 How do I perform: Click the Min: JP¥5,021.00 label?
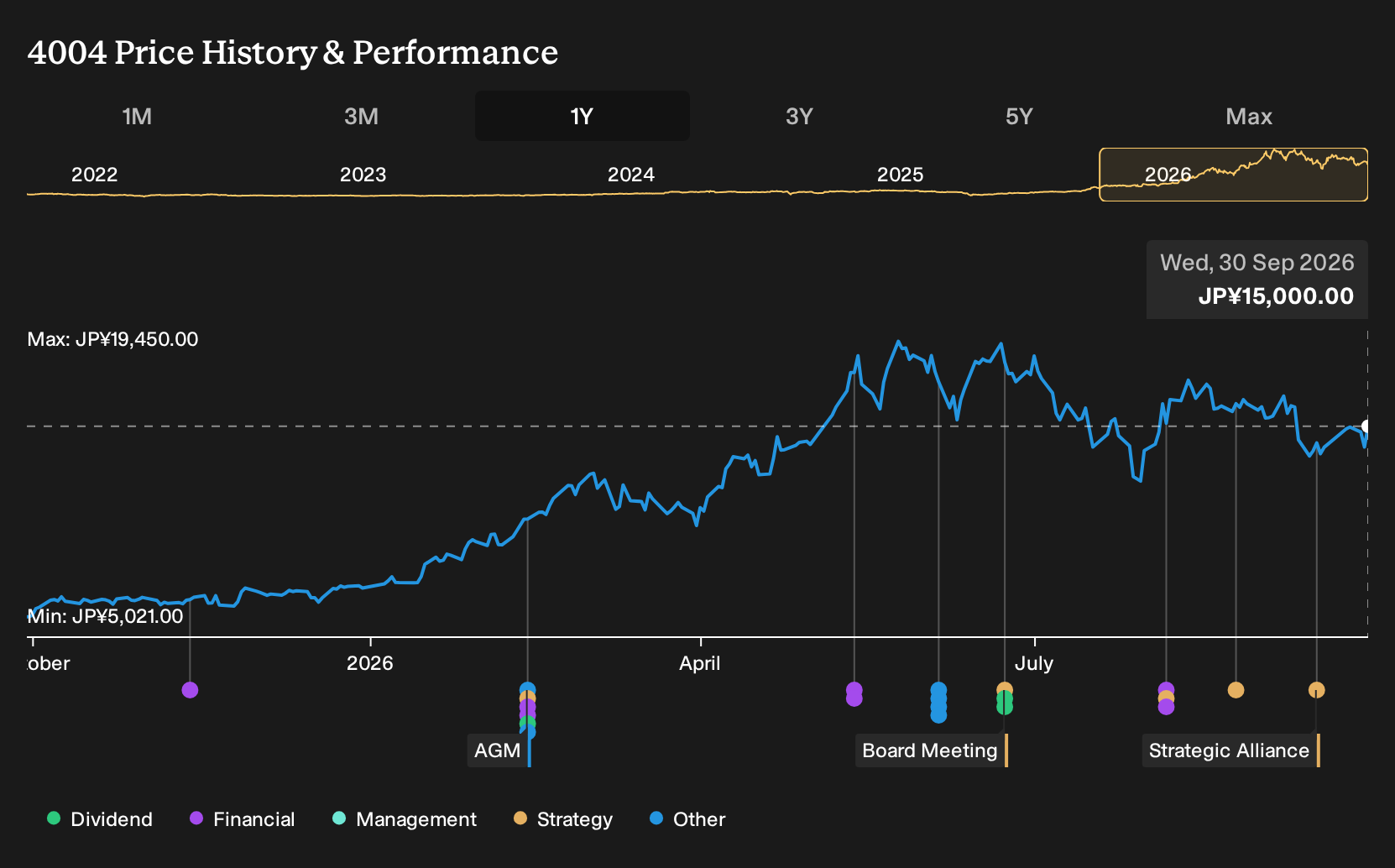point(106,616)
